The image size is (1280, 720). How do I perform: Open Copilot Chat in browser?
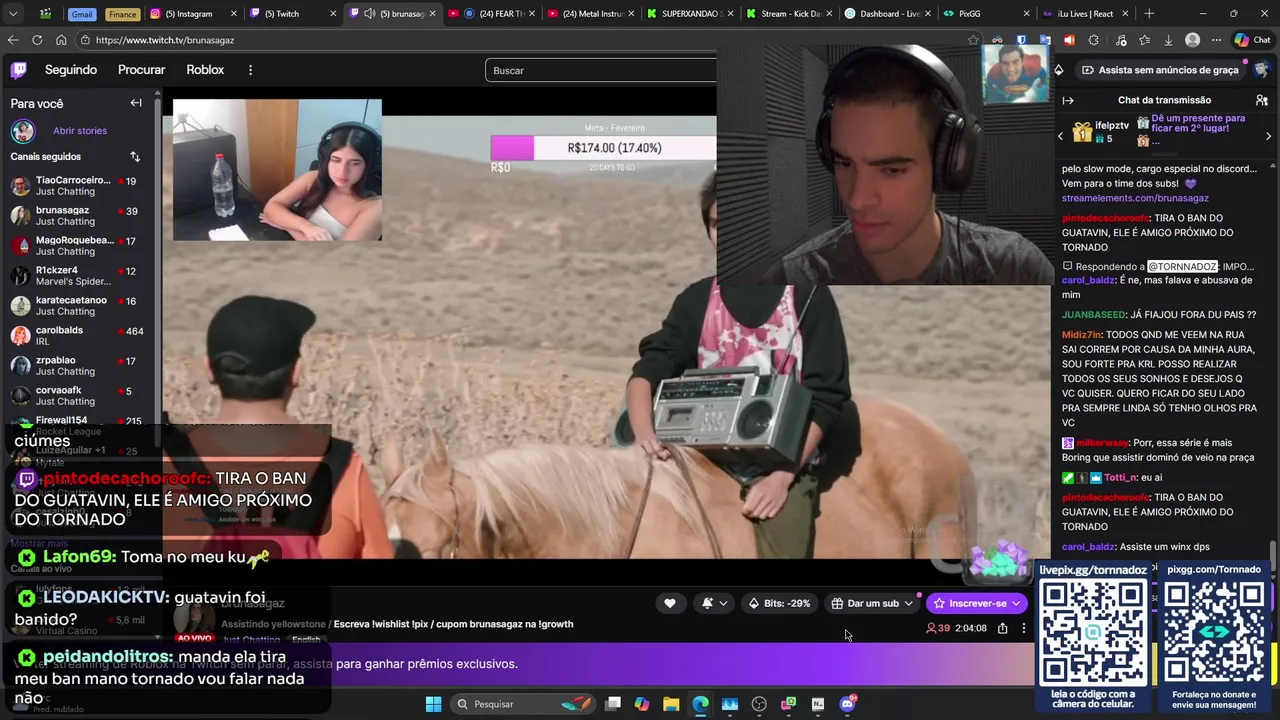pos(1252,40)
